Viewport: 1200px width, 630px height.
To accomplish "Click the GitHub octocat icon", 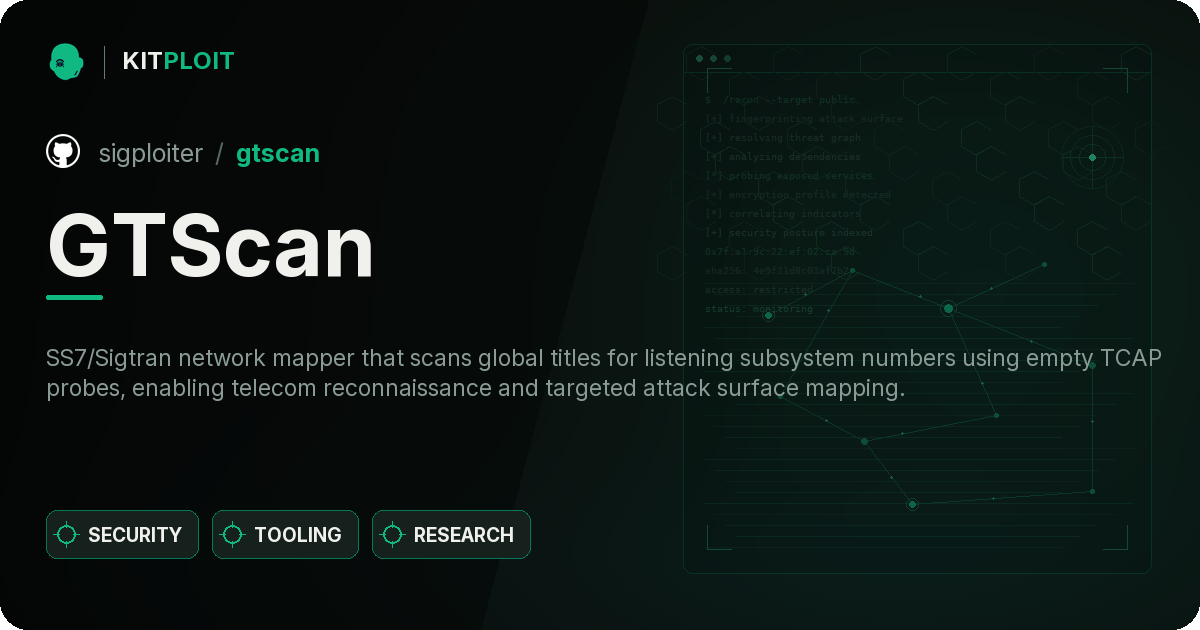I will click(x=63, y=152).
